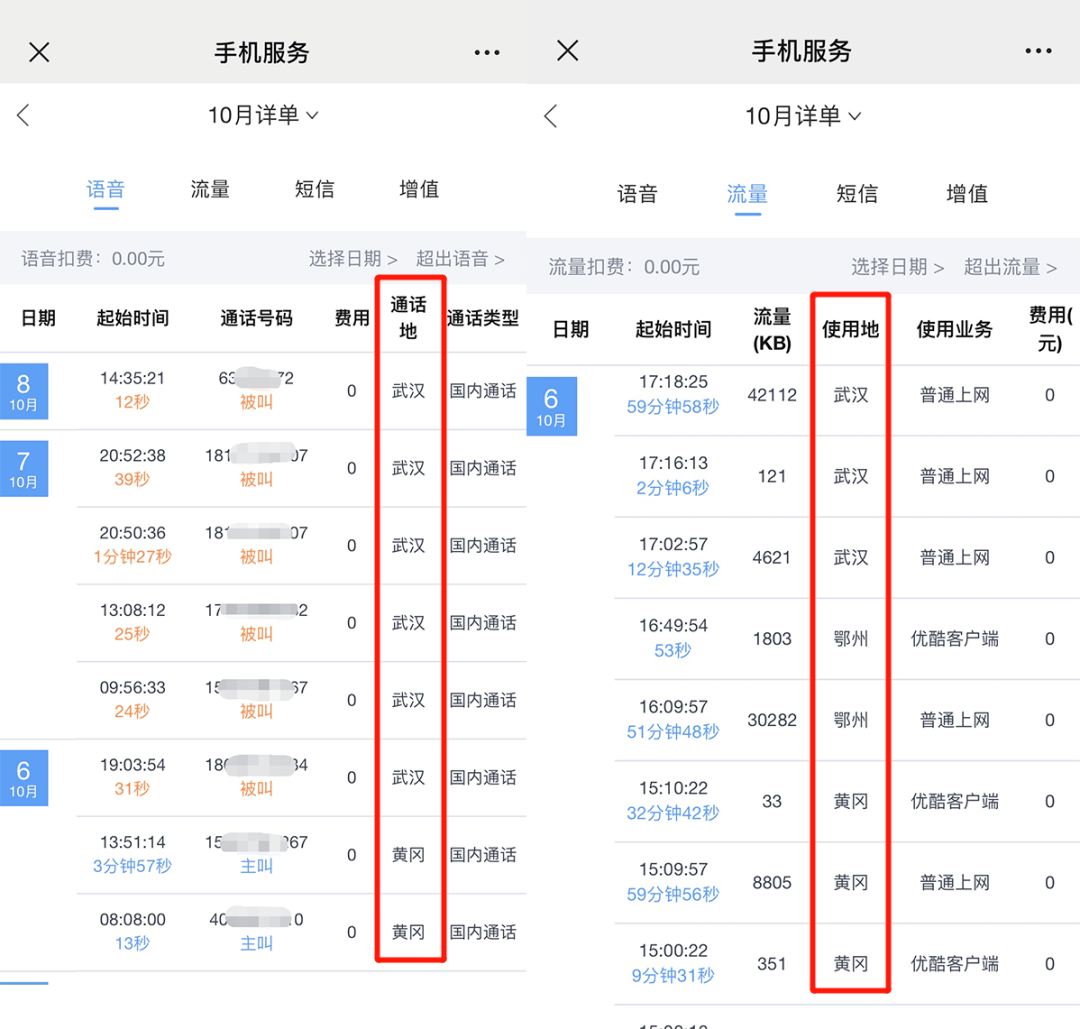Switch to the 短信 tab on left panel
Image resolution: width=1080 pixels, height=1029 pixels.
314,189
